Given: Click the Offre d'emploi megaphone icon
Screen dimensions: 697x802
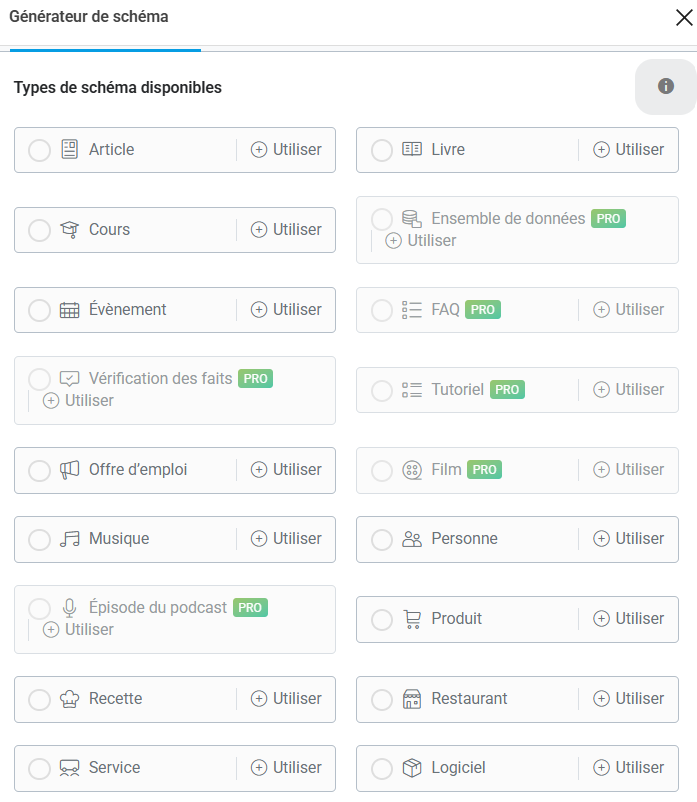Looking at the screenshot, I should point(69,470).
